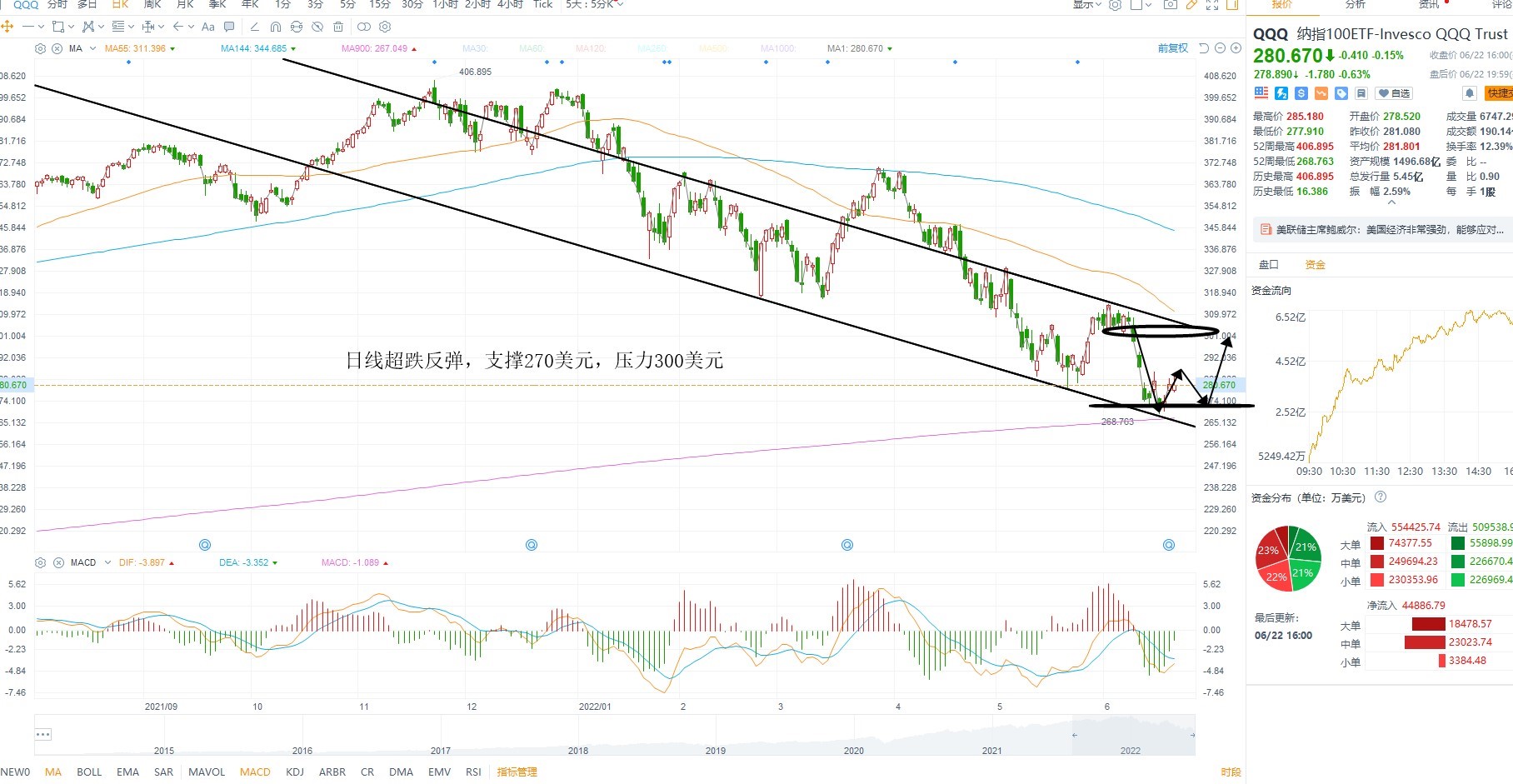Take a chart screenshot with camera icon
Image resolution: width=1513 pixels, height=784 pixels.
(x=1171, y=4)
